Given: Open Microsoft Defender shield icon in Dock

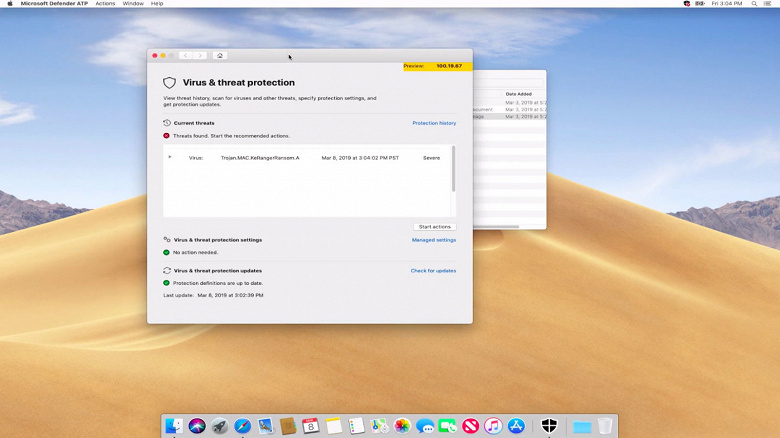Looking at the screenshot, I should (x=549, y=426).
